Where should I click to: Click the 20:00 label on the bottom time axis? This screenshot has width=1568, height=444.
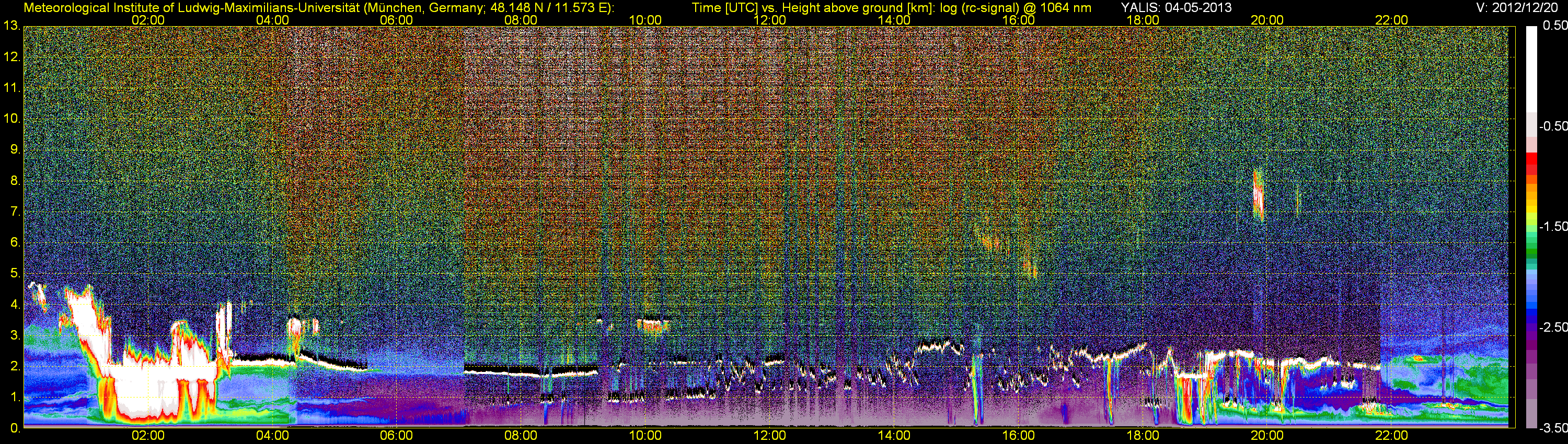pos(1267,436)
